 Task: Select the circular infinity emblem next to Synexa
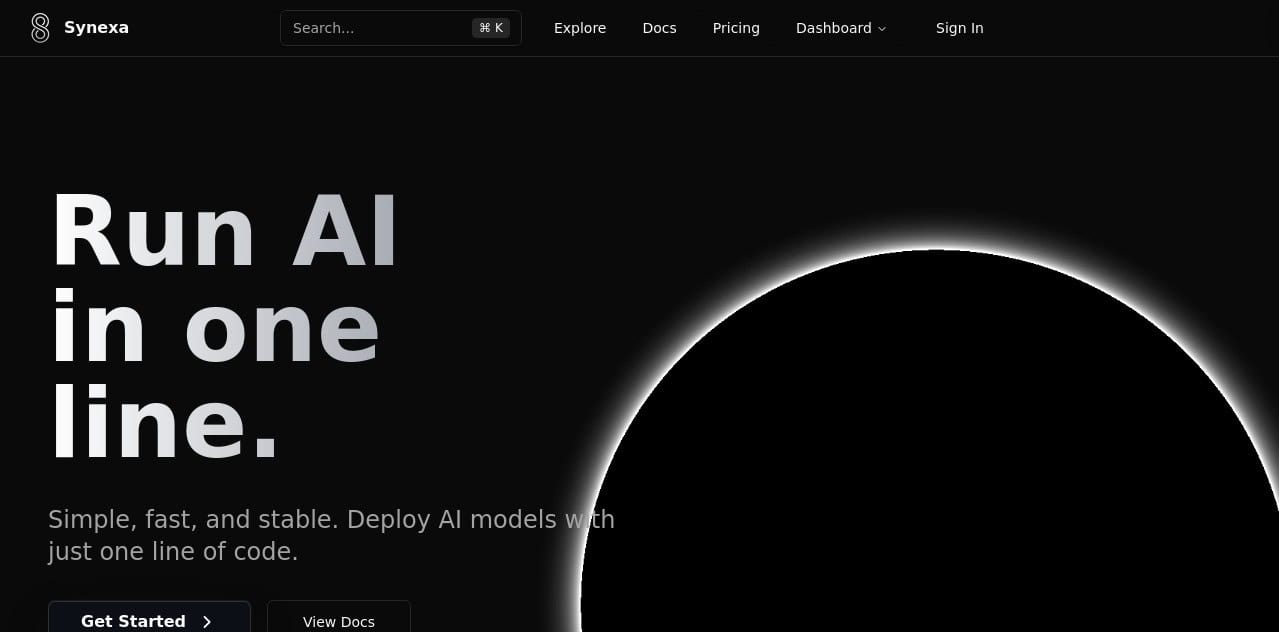pos(40,27)
